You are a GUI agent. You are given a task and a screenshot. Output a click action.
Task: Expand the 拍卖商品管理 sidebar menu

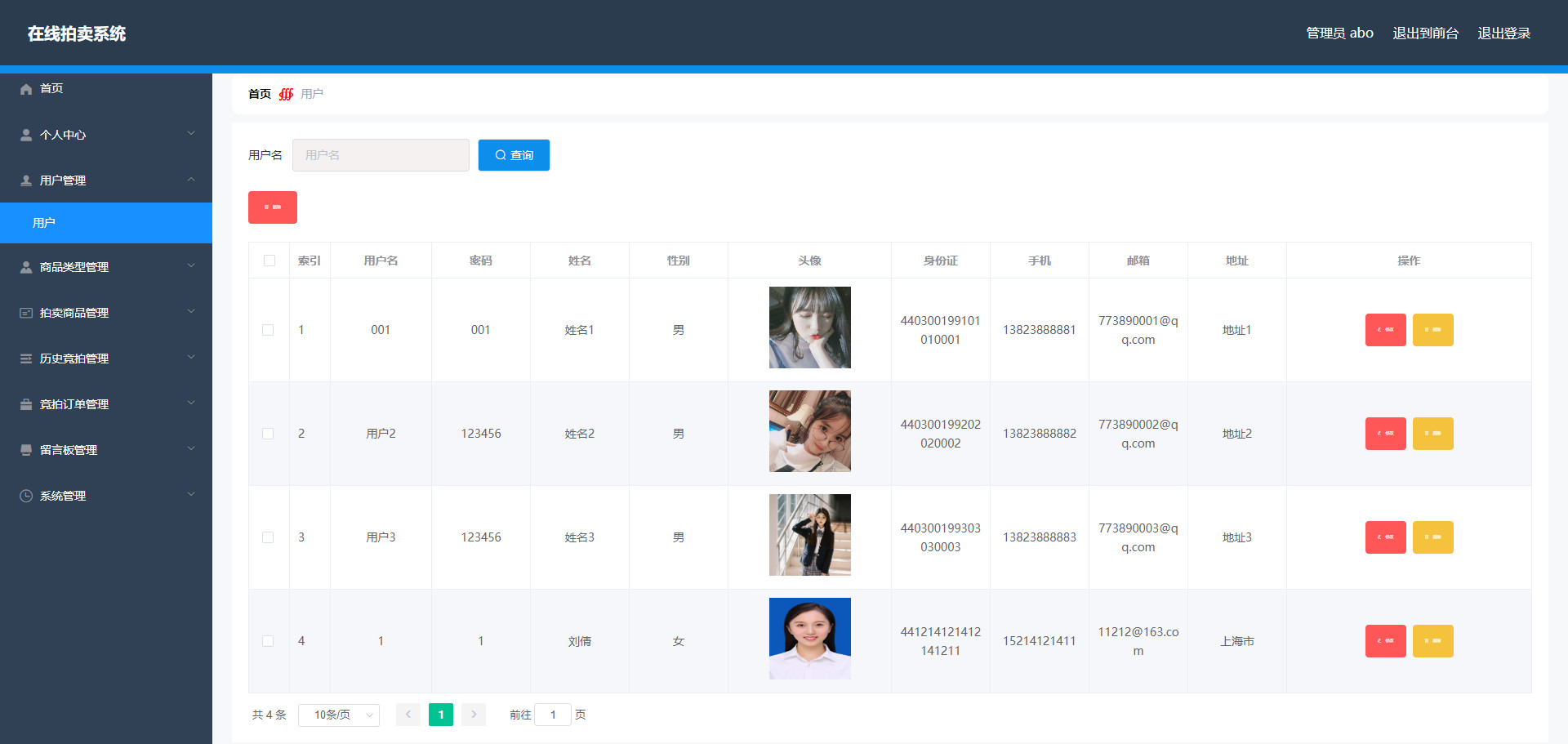(x=106, y=313)
